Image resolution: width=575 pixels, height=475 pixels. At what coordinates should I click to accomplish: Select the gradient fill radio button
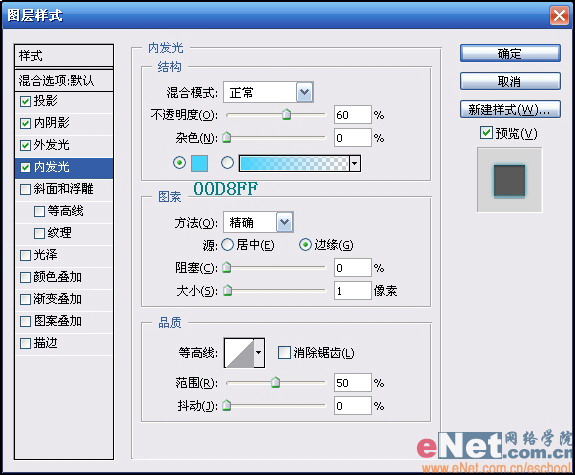point(227,162)
